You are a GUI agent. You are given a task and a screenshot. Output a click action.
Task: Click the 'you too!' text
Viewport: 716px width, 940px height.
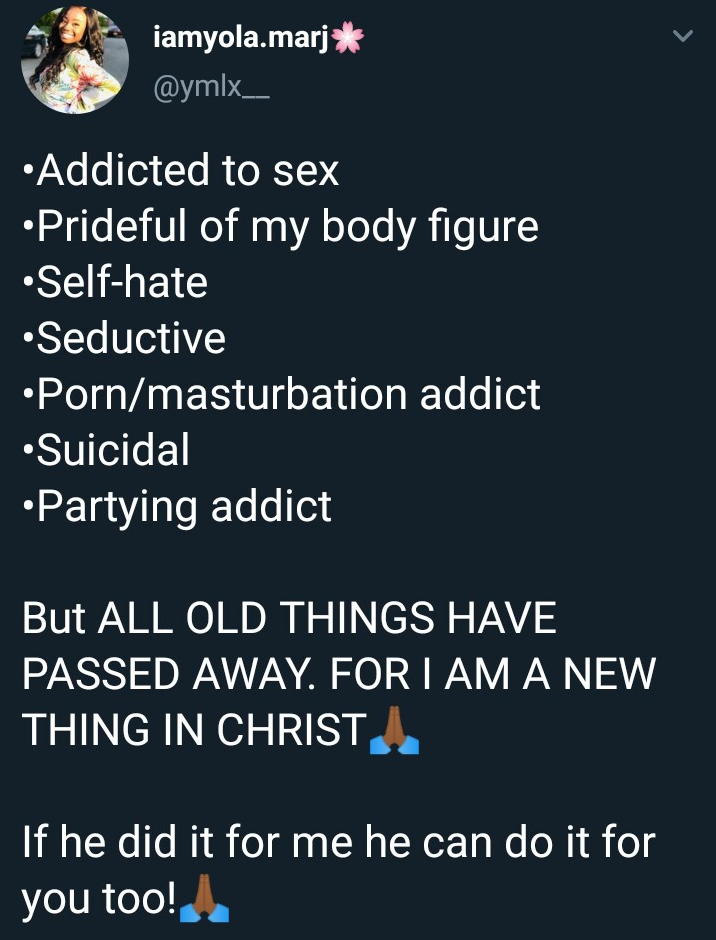click(x=98, y=898)
